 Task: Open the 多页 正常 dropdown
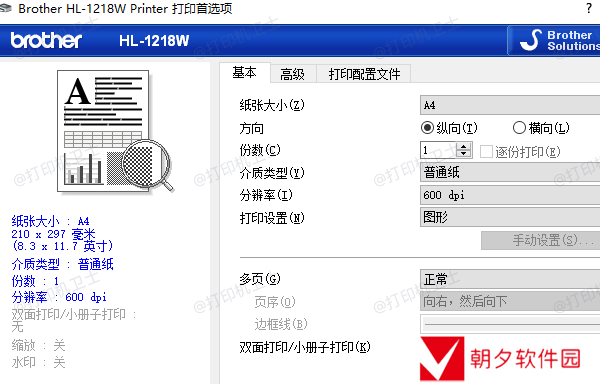(510, 279)
